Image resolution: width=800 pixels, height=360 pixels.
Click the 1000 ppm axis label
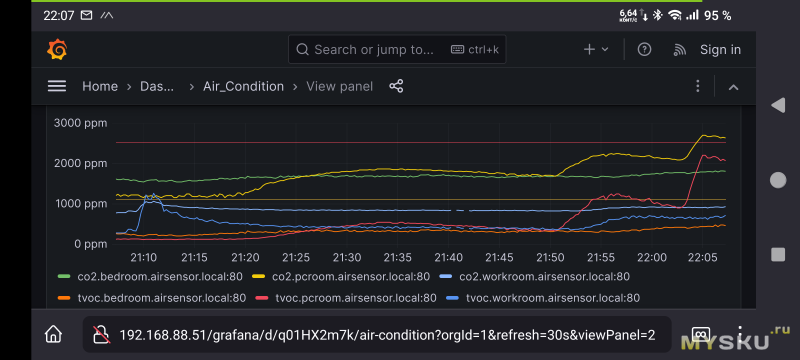pos(81,204)
